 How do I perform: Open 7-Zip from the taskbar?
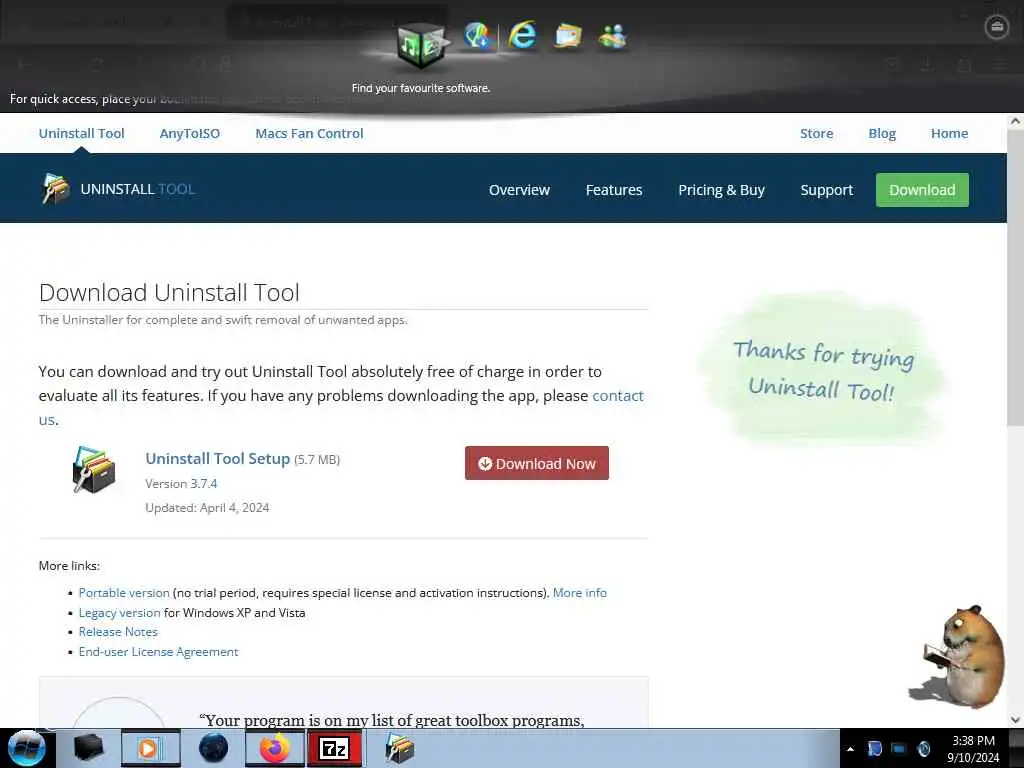coord(335,748)
